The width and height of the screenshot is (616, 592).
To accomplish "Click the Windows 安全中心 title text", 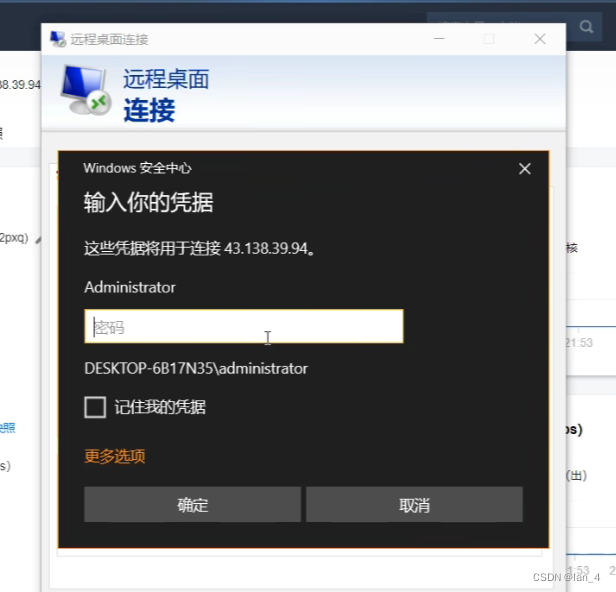I will (x=137, y=168).
